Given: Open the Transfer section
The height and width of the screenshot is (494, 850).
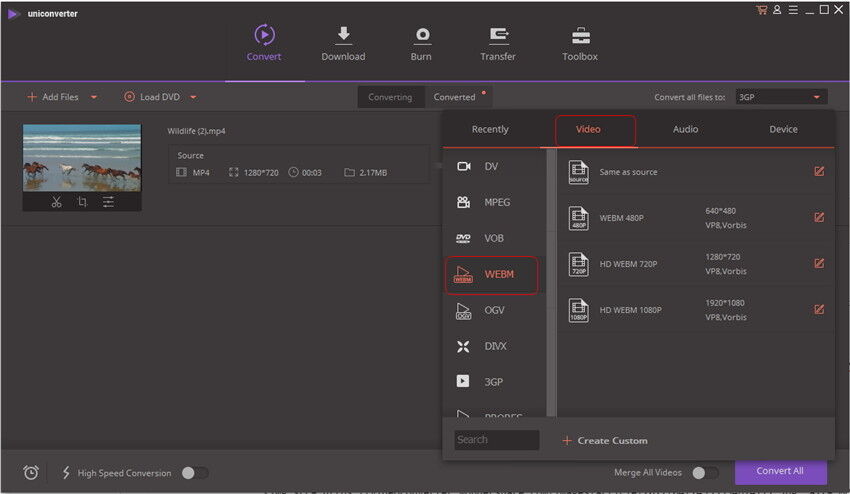Looking at the screenshot, I should [x=498, y=43].
